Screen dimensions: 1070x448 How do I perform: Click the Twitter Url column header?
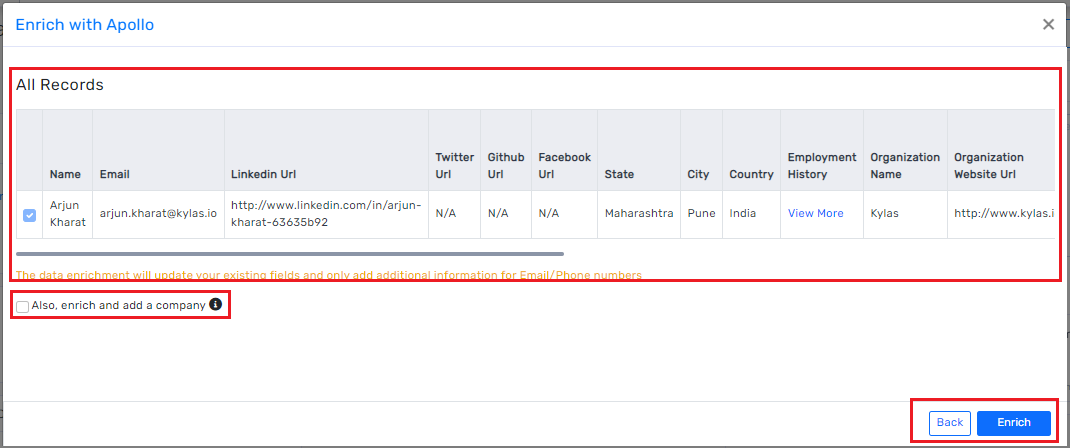pyautogui.click(x=454, y=150)
